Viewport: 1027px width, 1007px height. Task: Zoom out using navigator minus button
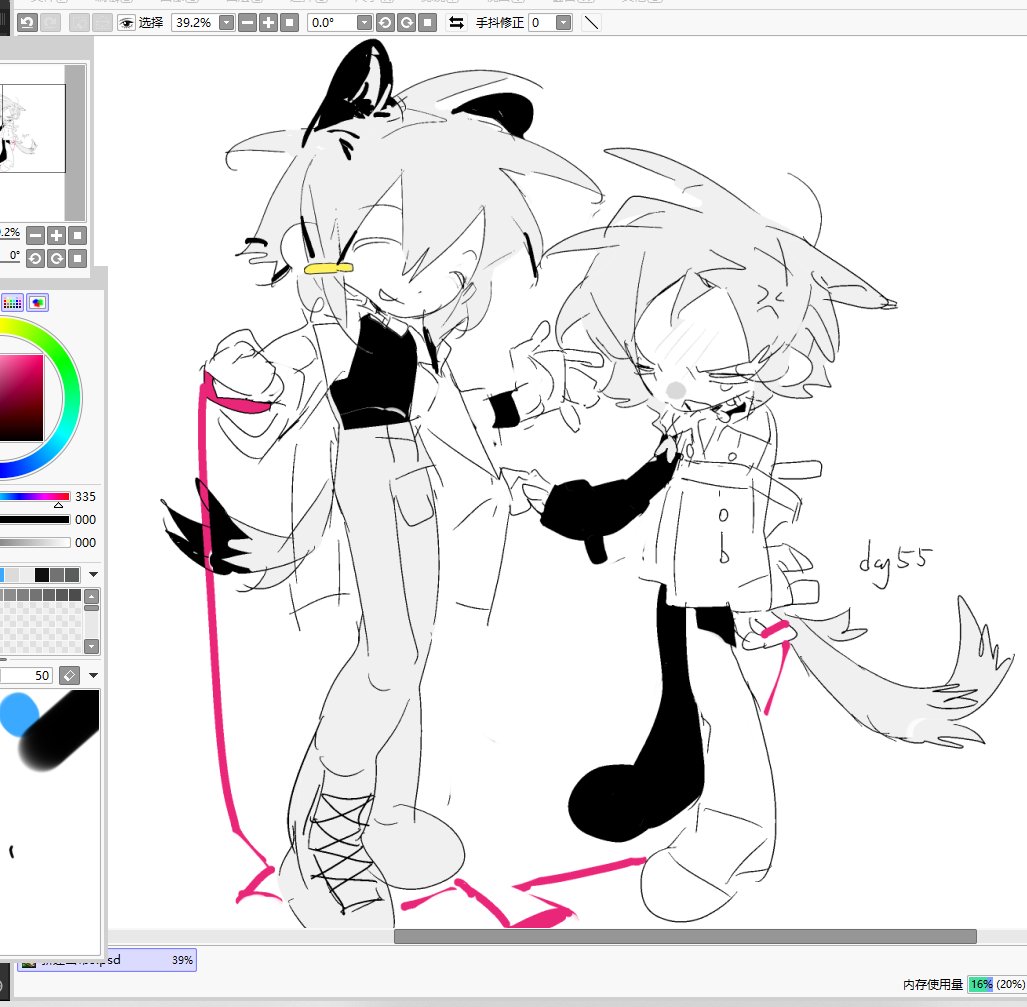[35, 235]
